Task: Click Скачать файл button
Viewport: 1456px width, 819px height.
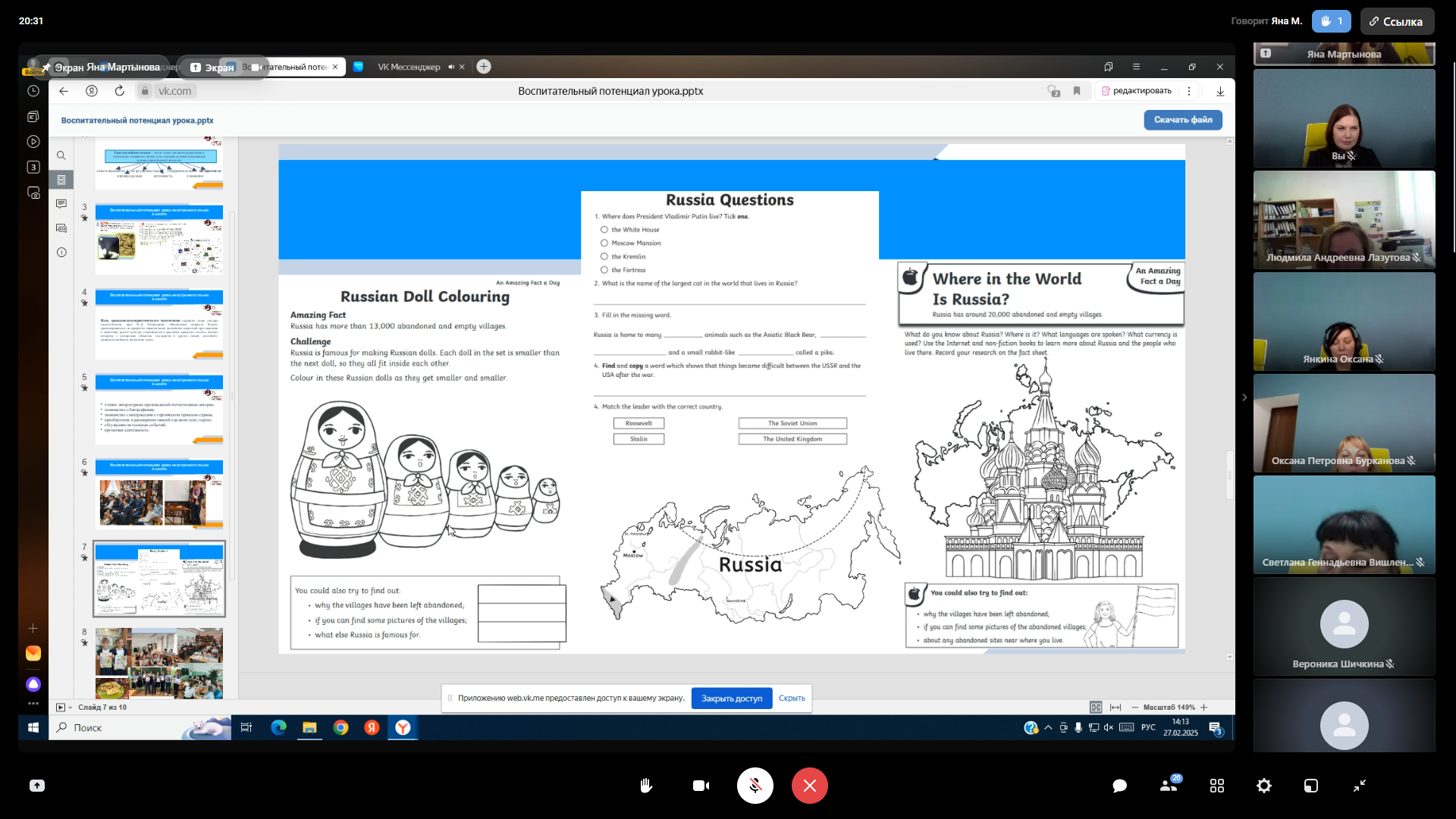Action: [x=1183, y=120]
